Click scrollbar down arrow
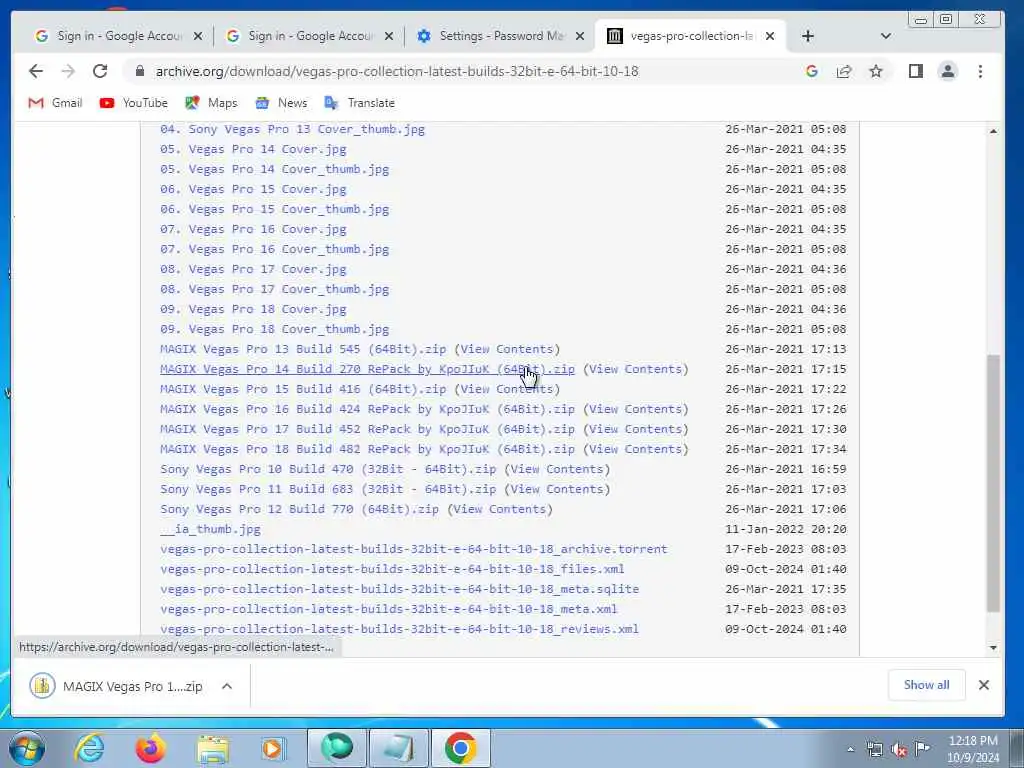This screenshot has height=768, width=1024. [x=993, y=648]
